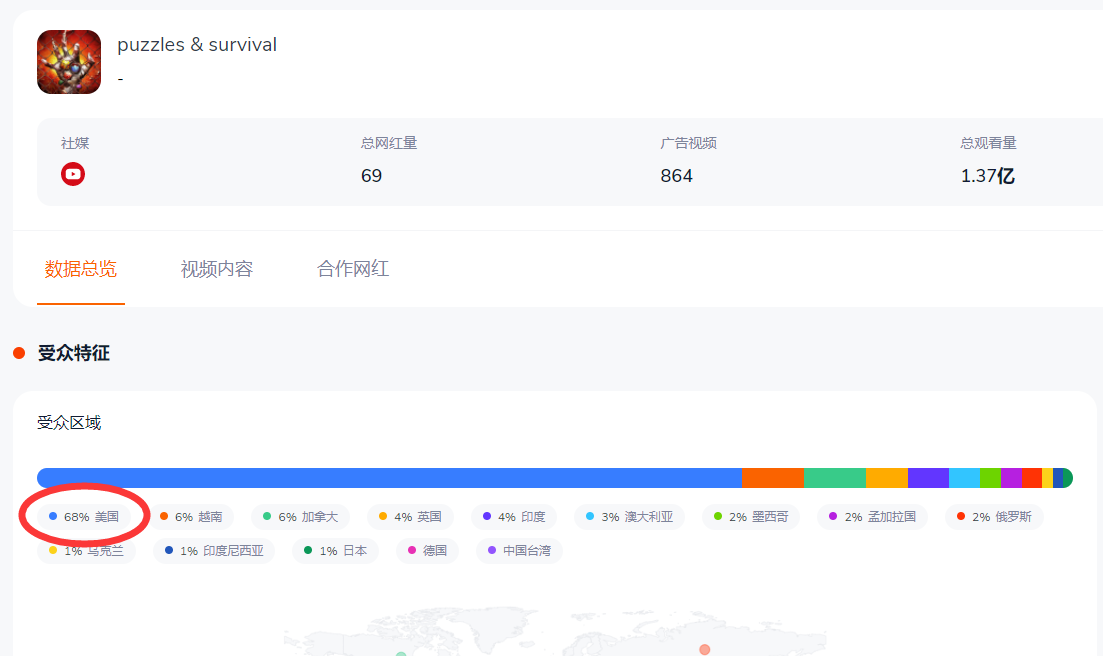Click the 广告视频 value 864
This screenshot has width=1103, height=656.
(677, 176)
